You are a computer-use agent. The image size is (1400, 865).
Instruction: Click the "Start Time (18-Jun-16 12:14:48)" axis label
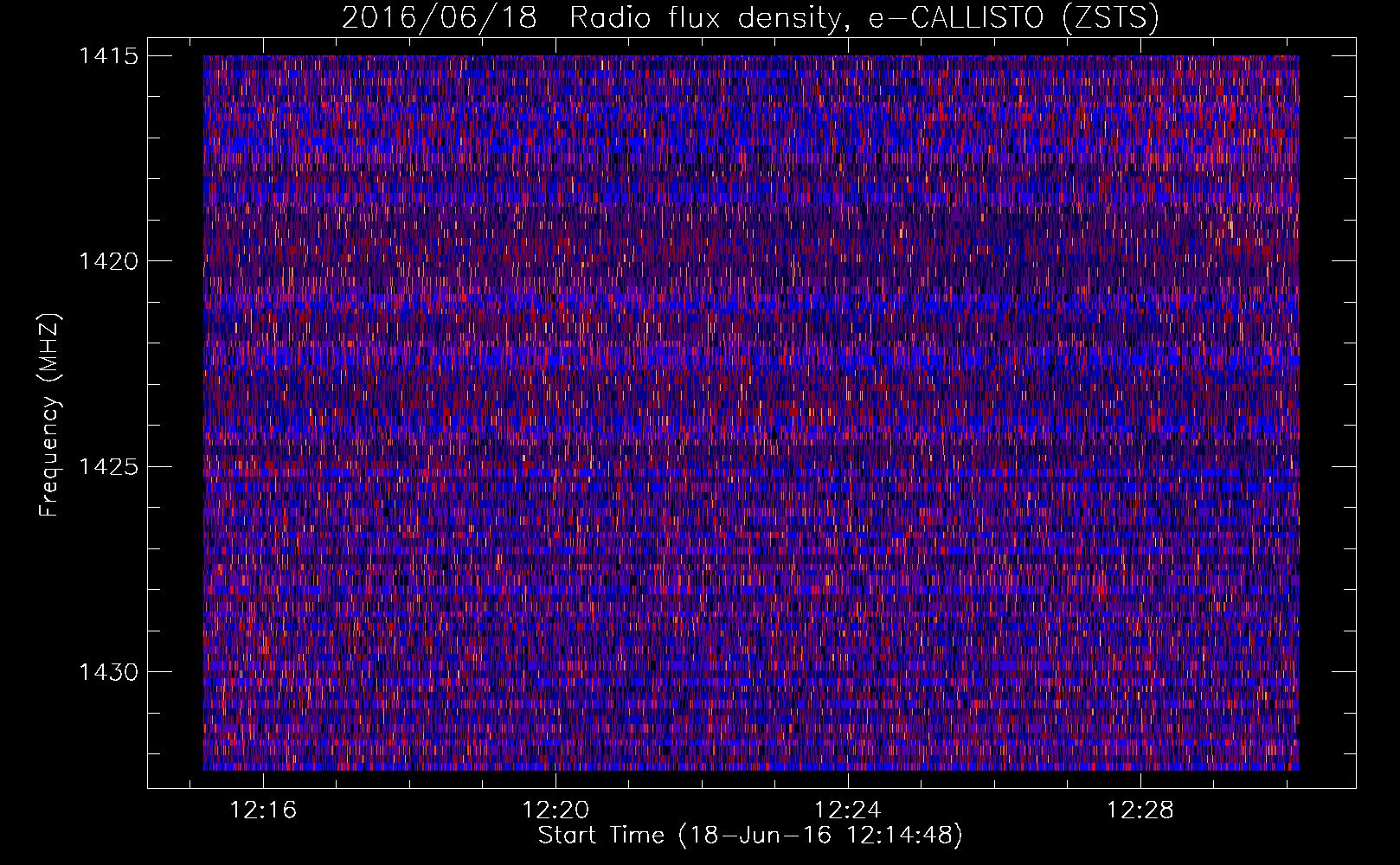(x=750, y=836)
